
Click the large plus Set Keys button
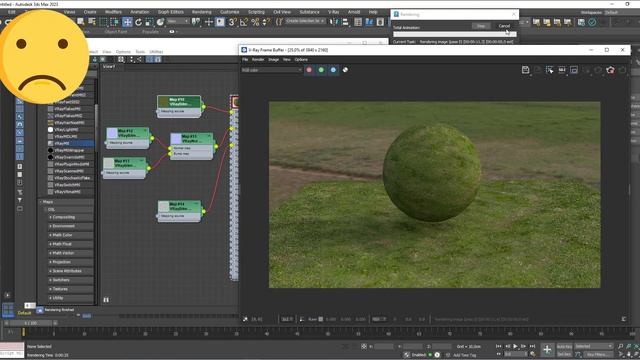[x=547, y=350]
